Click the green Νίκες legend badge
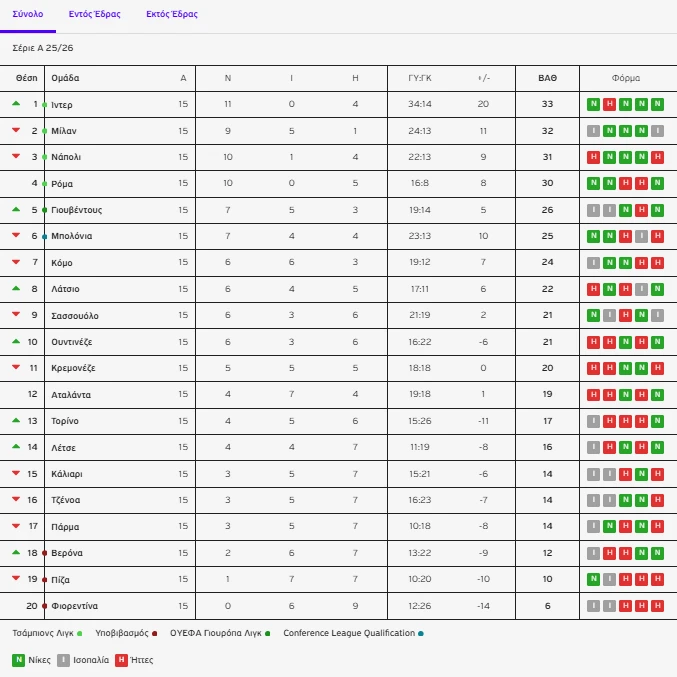 click(x=18, y=660)
